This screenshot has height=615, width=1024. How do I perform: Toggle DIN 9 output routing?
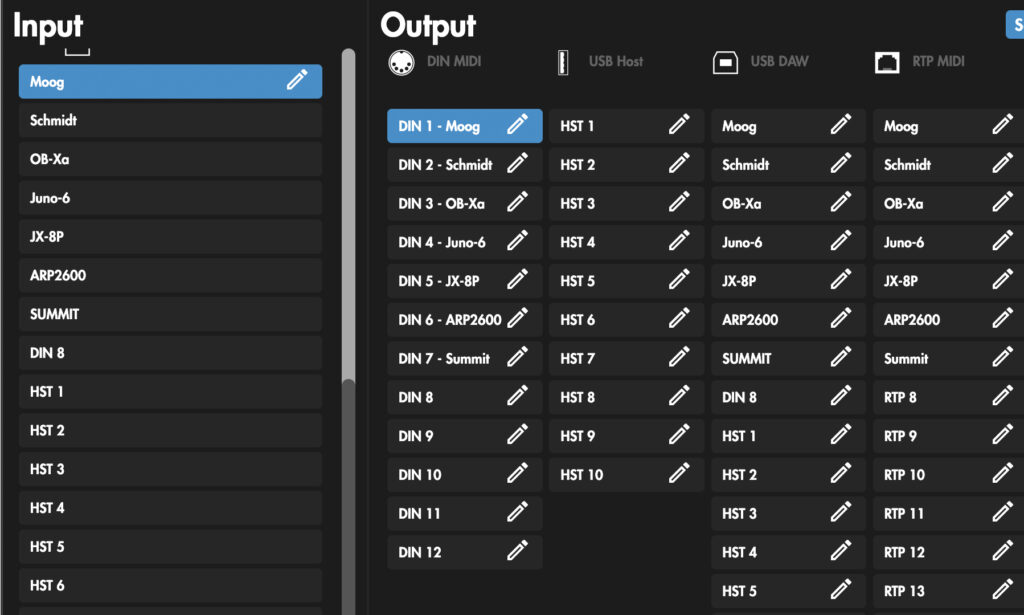coord(465,436)
